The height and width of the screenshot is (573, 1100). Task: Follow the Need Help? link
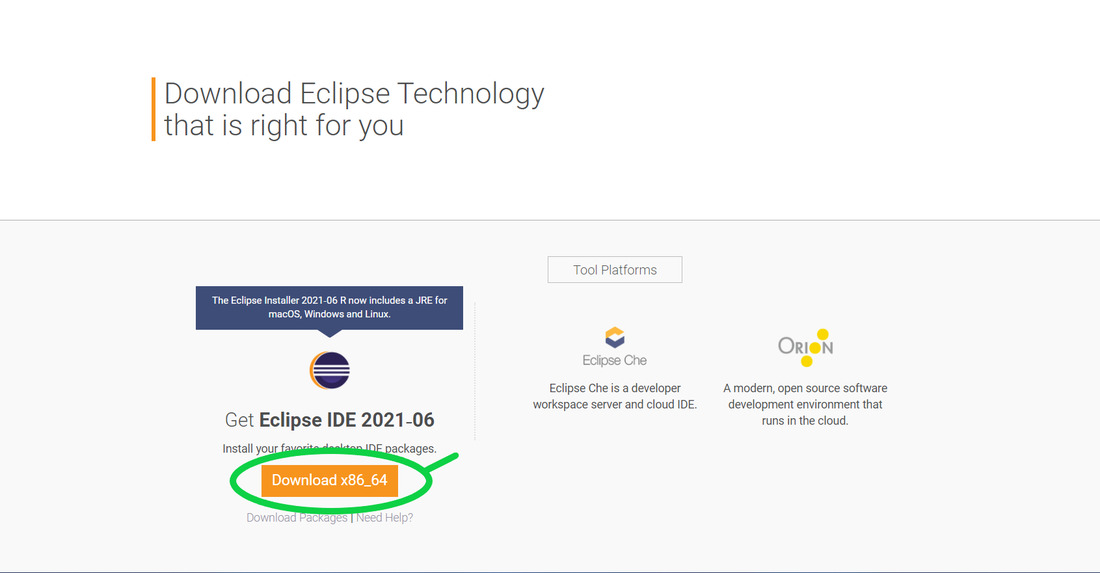[x=384, y=518]
